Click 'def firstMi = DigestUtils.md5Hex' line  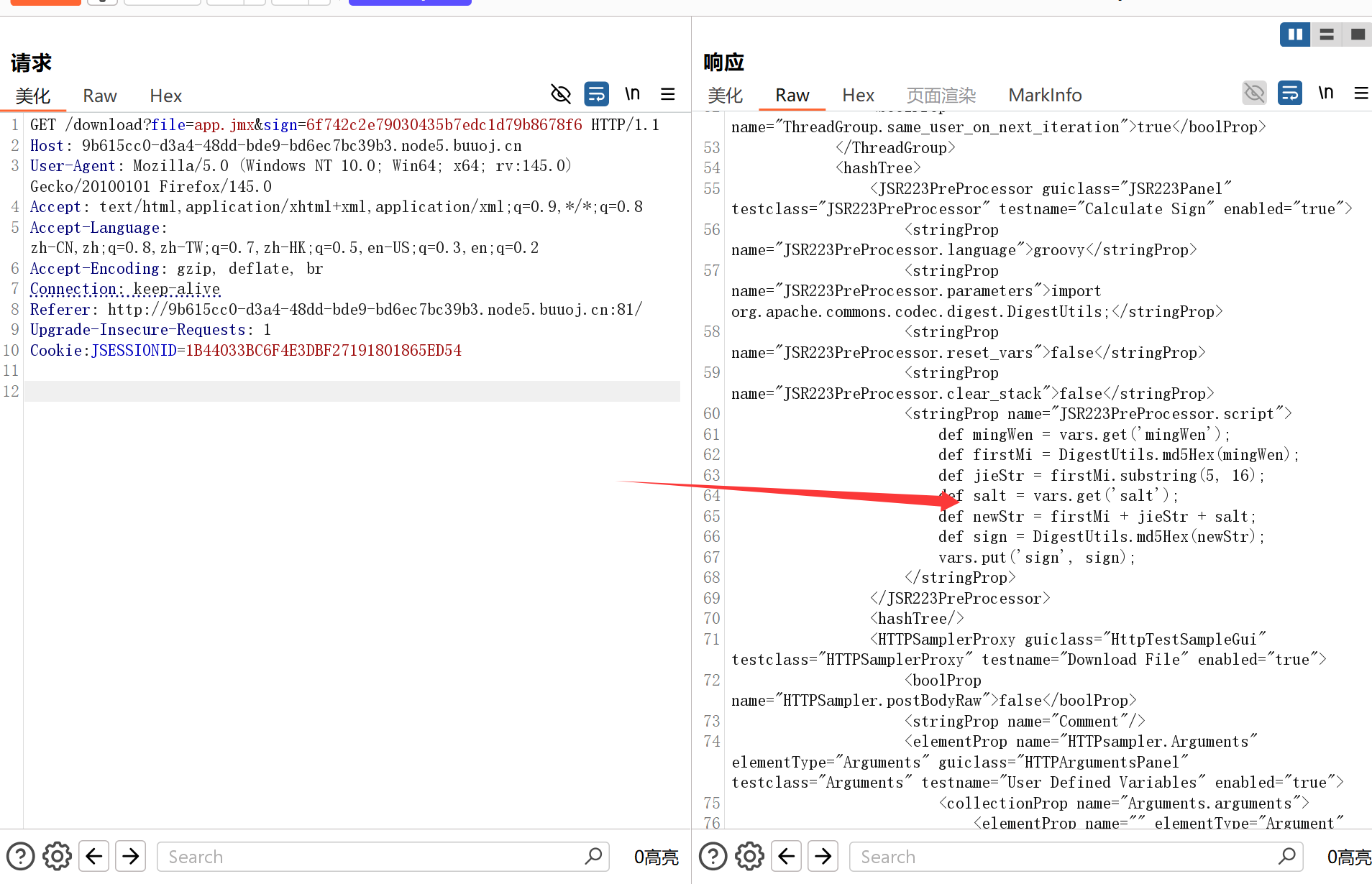1119,455
